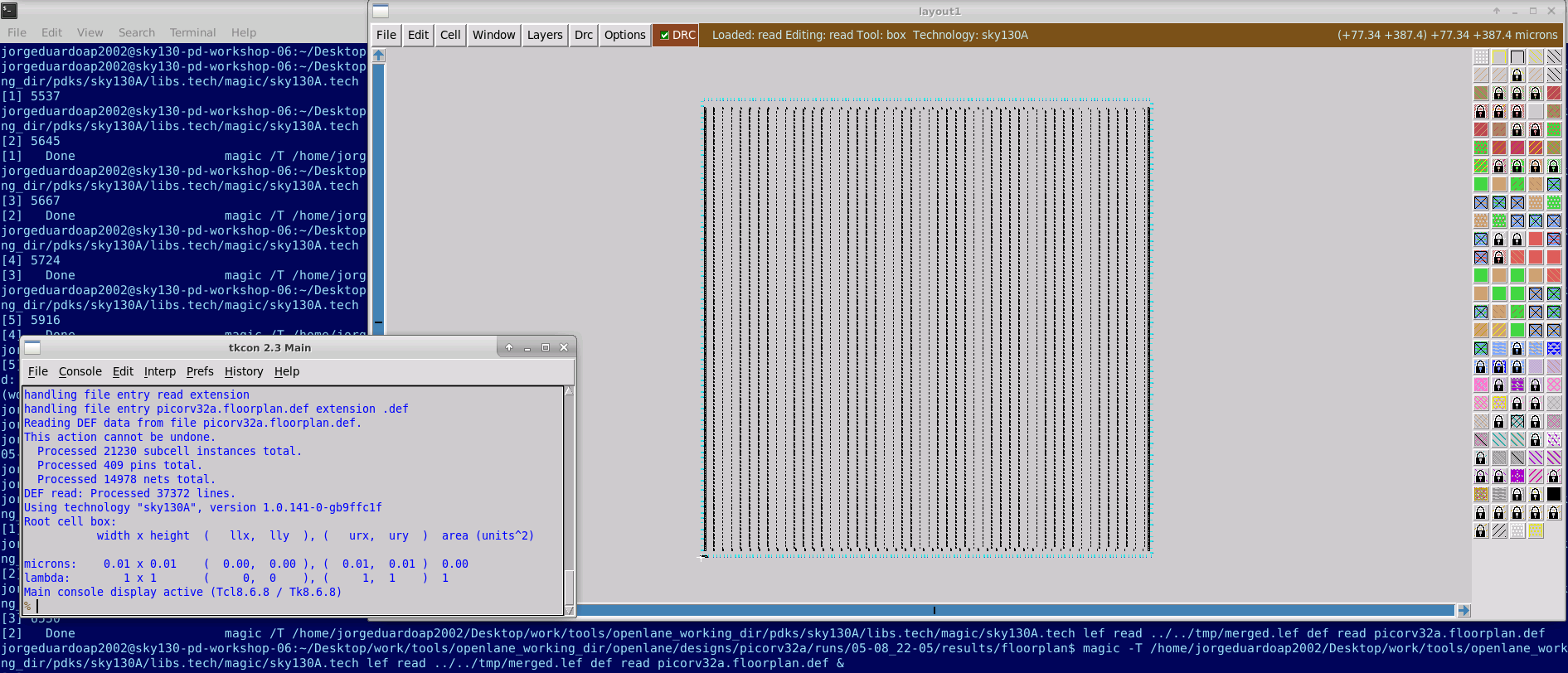Open tkcon Console menu
This screenshot has height=673, width=1568.
80,371
